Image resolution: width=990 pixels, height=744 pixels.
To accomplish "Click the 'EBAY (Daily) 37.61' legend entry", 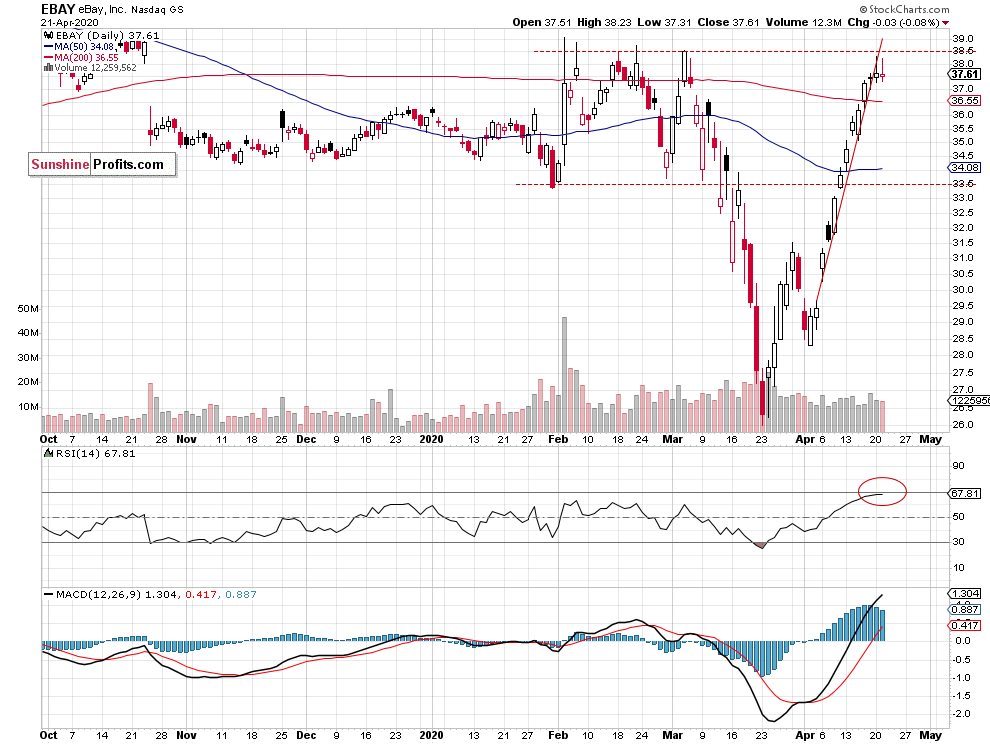I will [107, 35].
